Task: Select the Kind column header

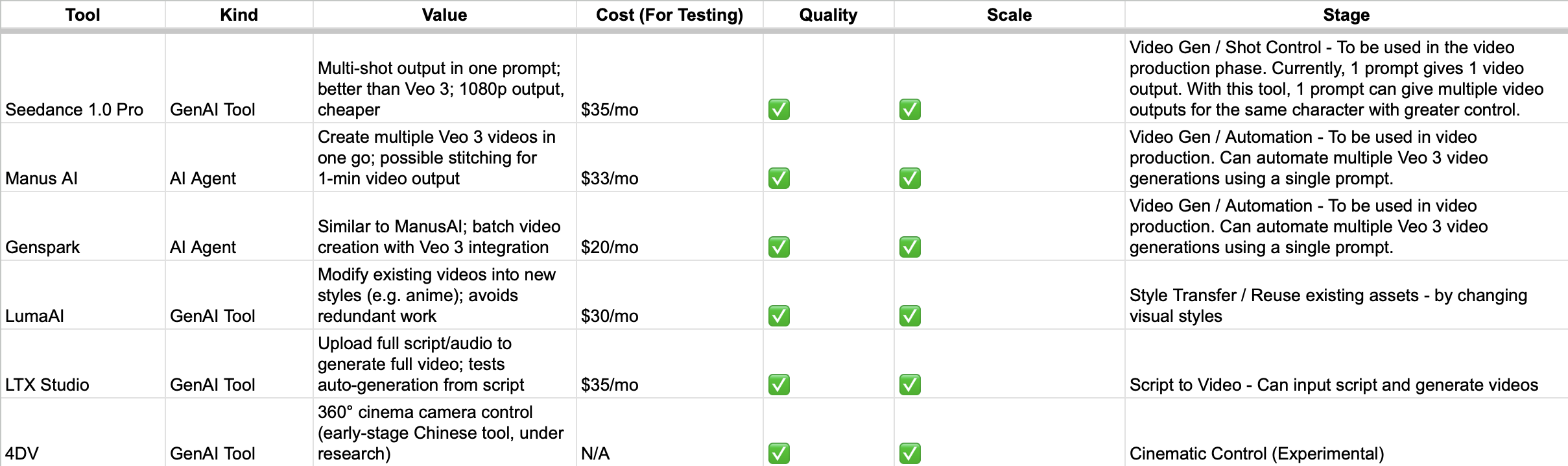Action: (239, 15)
